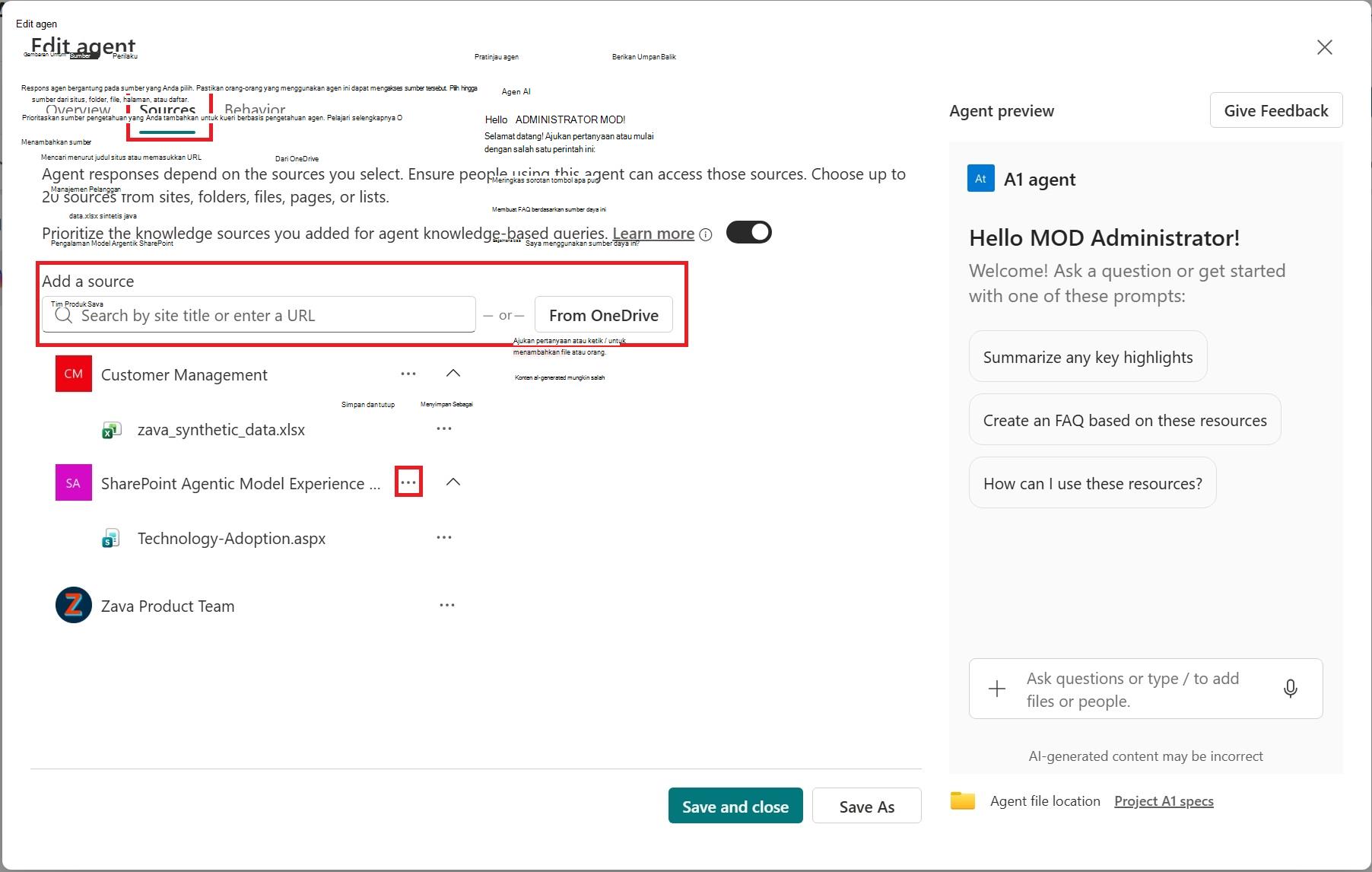
Task: Switch to the Sources tab
Action: [x=168, y=111]
